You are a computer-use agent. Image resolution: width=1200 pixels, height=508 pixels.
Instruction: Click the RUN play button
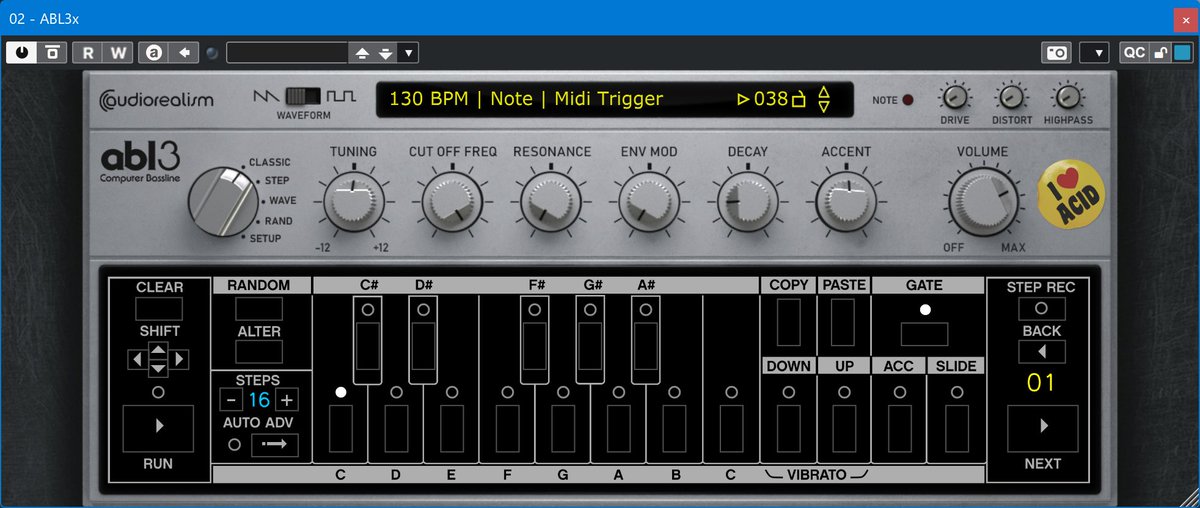click(x=158, y=427)
